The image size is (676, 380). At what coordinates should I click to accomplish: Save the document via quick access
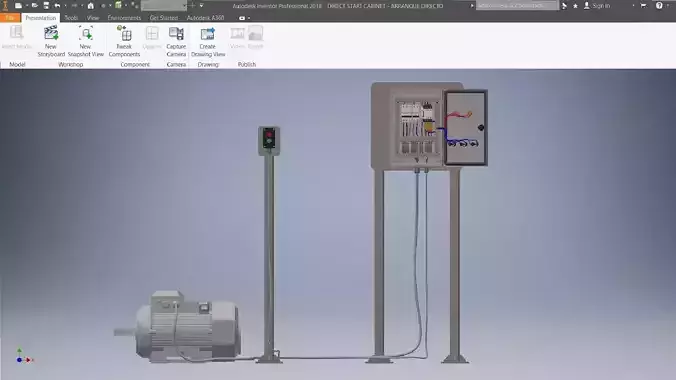(46, 6)
